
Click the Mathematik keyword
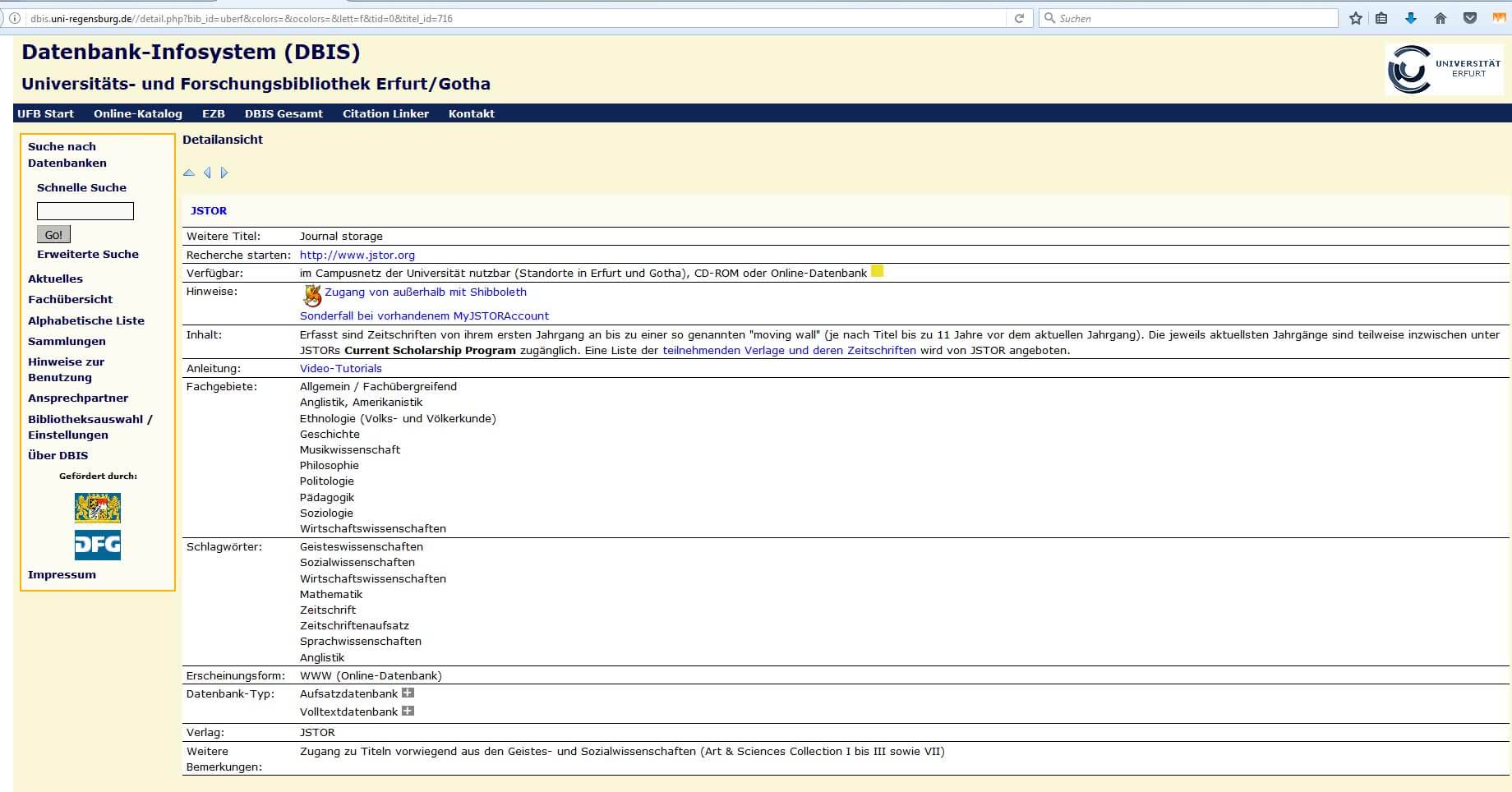coord(331,594)
